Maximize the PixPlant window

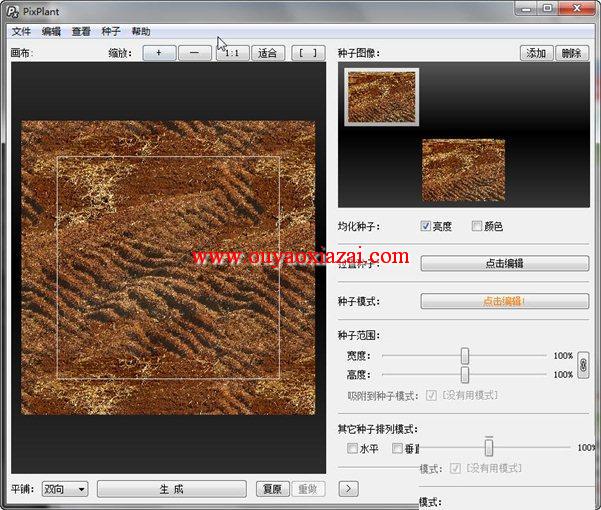point(548,8)
